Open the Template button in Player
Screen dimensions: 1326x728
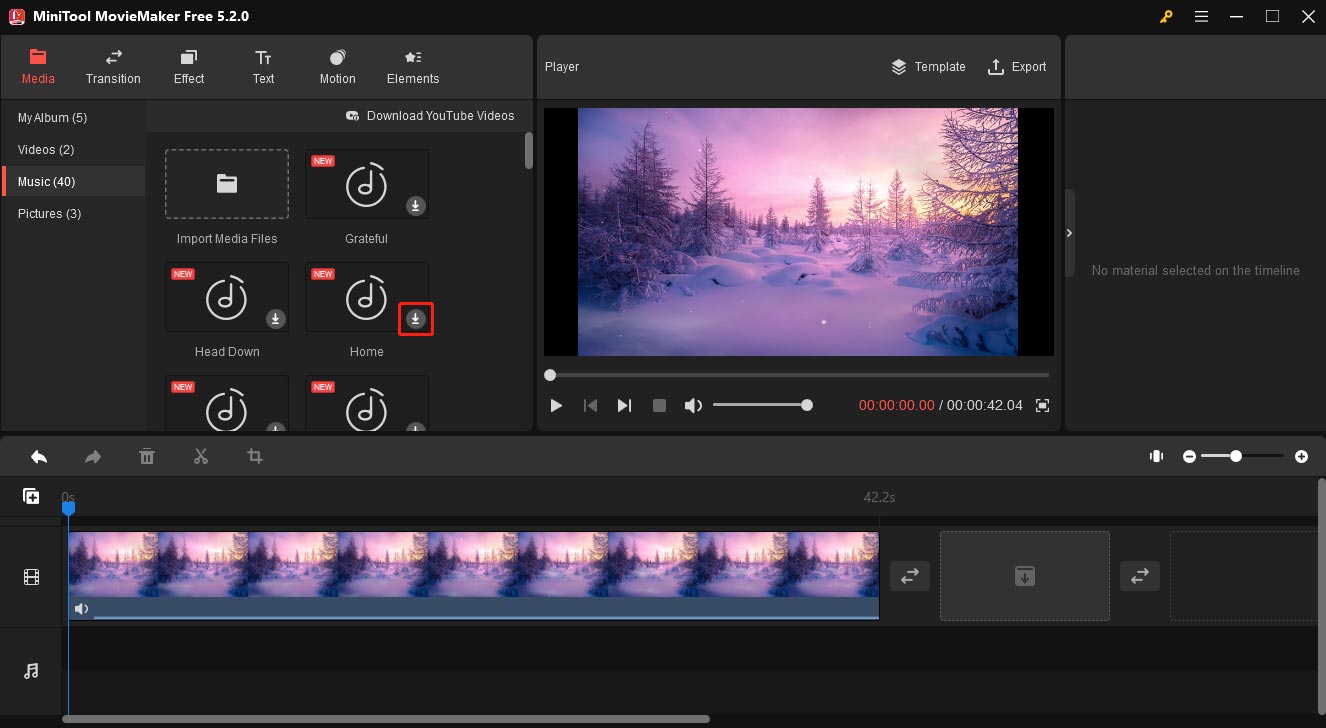[928, 67]
